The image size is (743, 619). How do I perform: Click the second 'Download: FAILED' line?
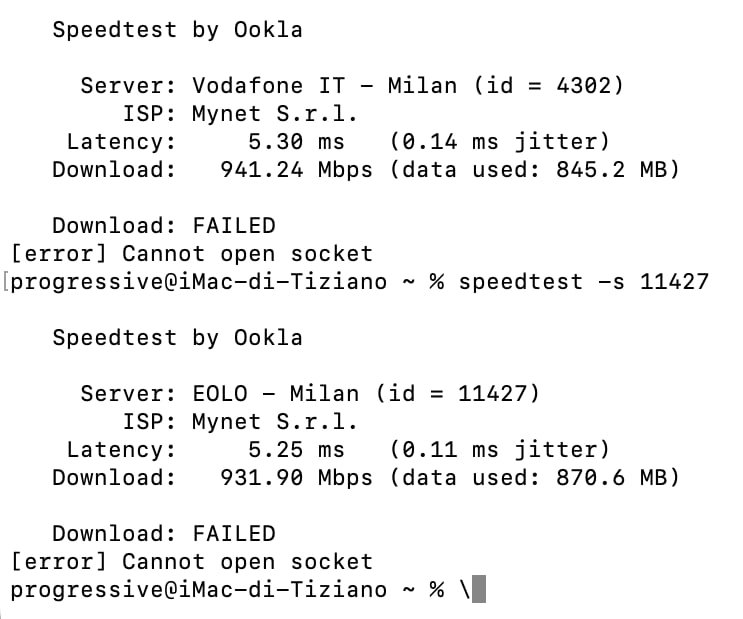(x=164, y=534)
